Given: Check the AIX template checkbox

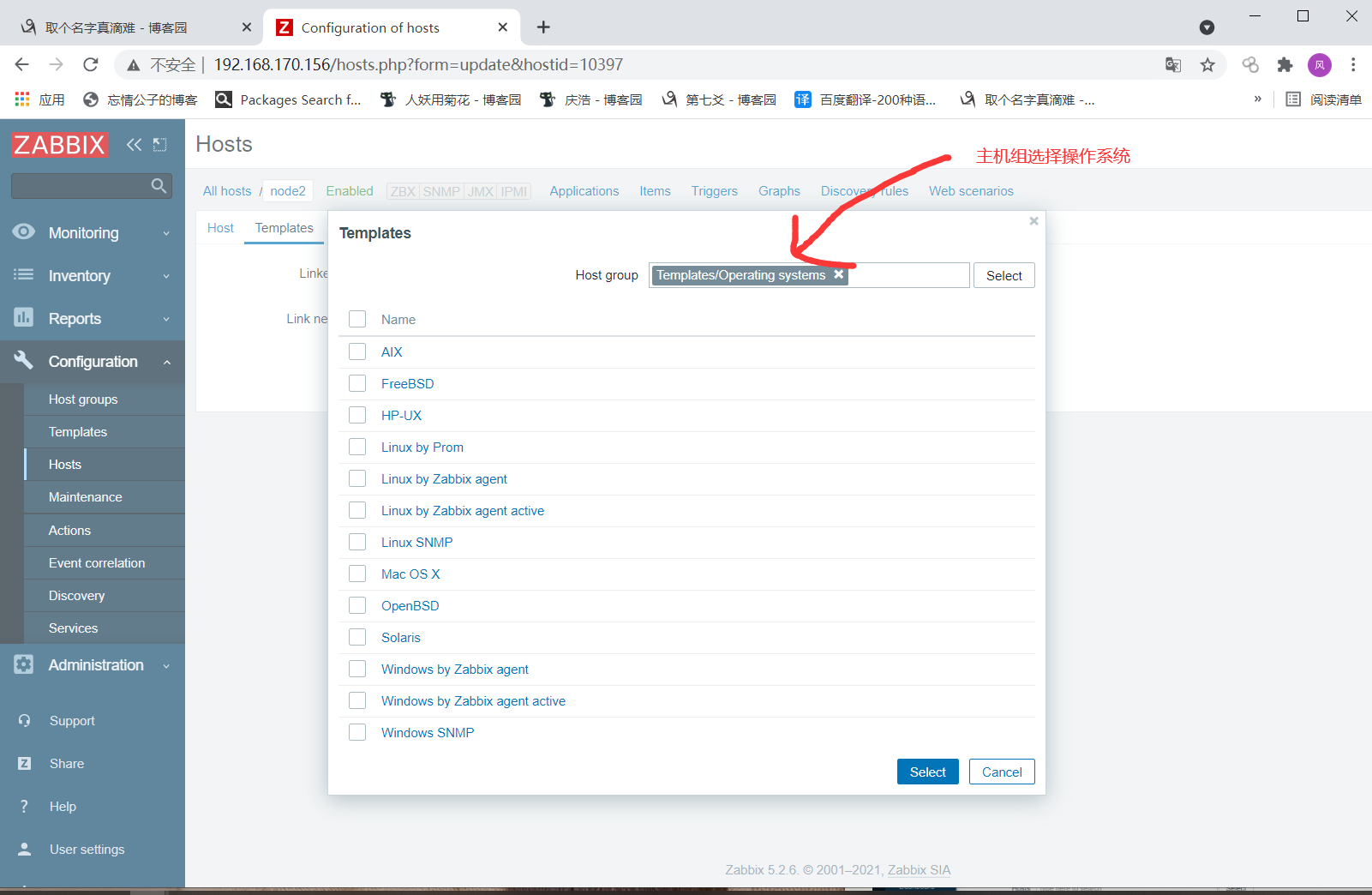Looking at the screenshot, I should point(357,351).
